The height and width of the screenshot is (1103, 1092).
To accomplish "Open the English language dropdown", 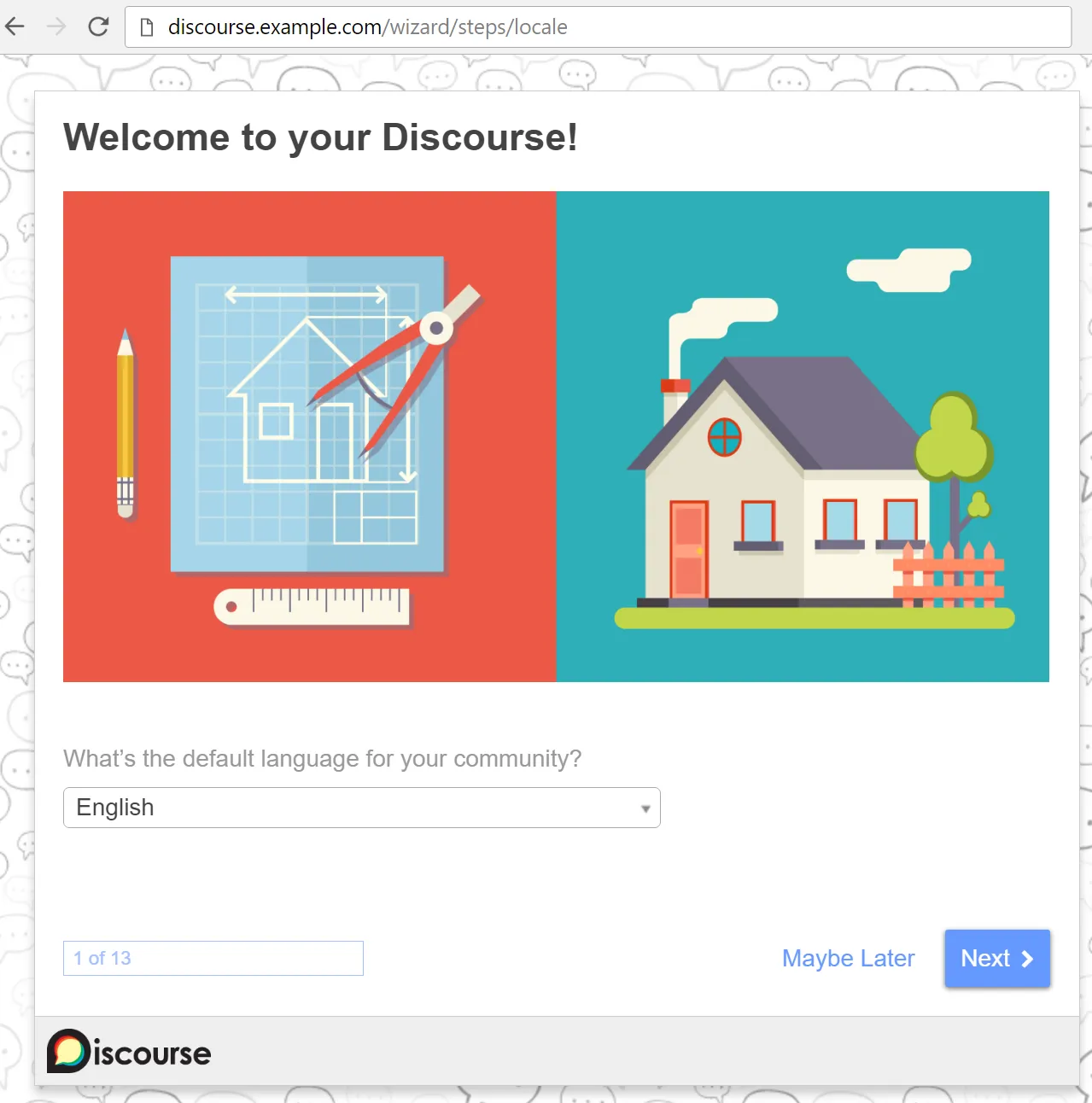I will click(362, 808).
